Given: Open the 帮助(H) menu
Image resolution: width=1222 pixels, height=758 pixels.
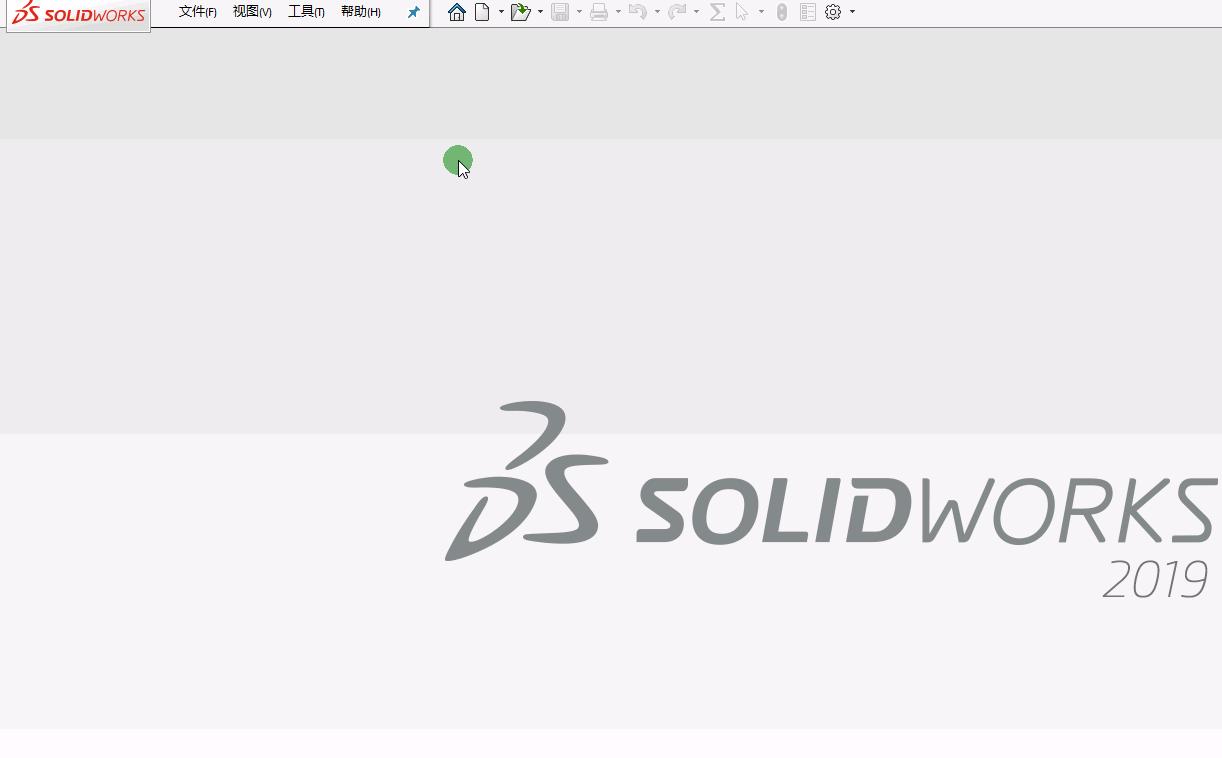Looking at the screenshot, I should (x=360, y=12).
